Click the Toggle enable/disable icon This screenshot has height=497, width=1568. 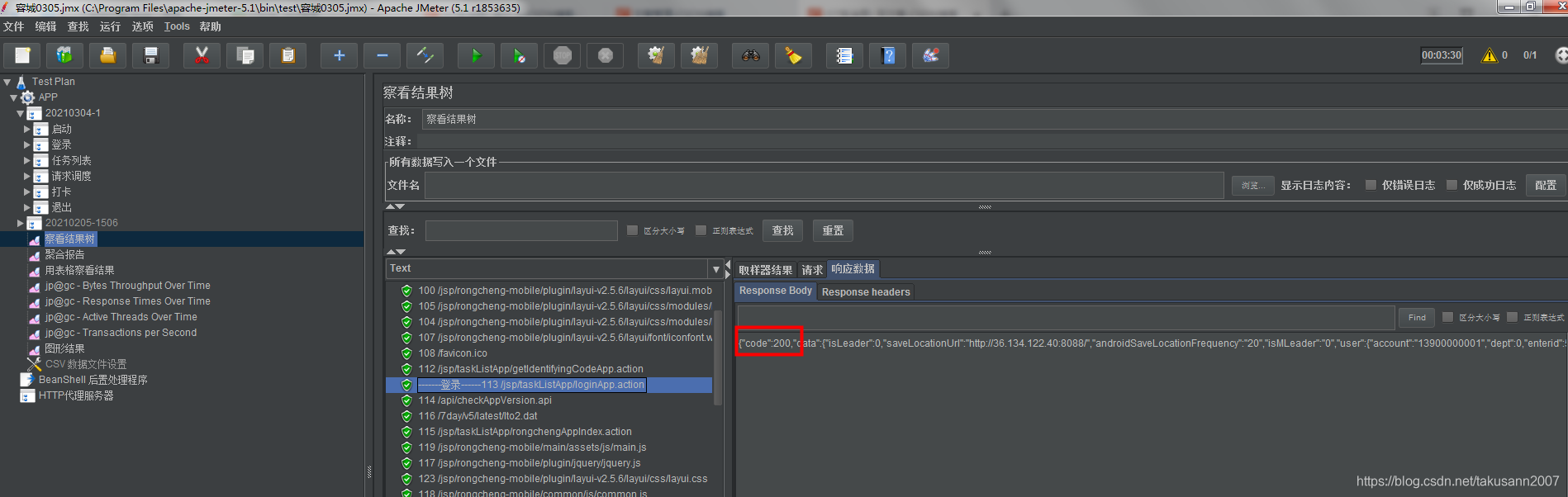pyautogui.click(x=425, y=55)
